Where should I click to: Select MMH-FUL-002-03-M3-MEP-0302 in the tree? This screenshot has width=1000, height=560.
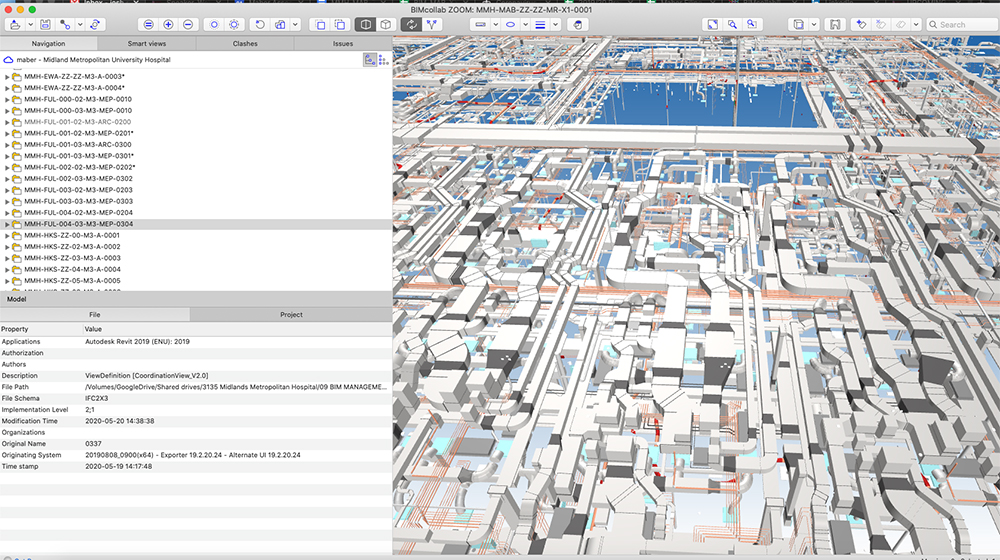coord(78,179)
